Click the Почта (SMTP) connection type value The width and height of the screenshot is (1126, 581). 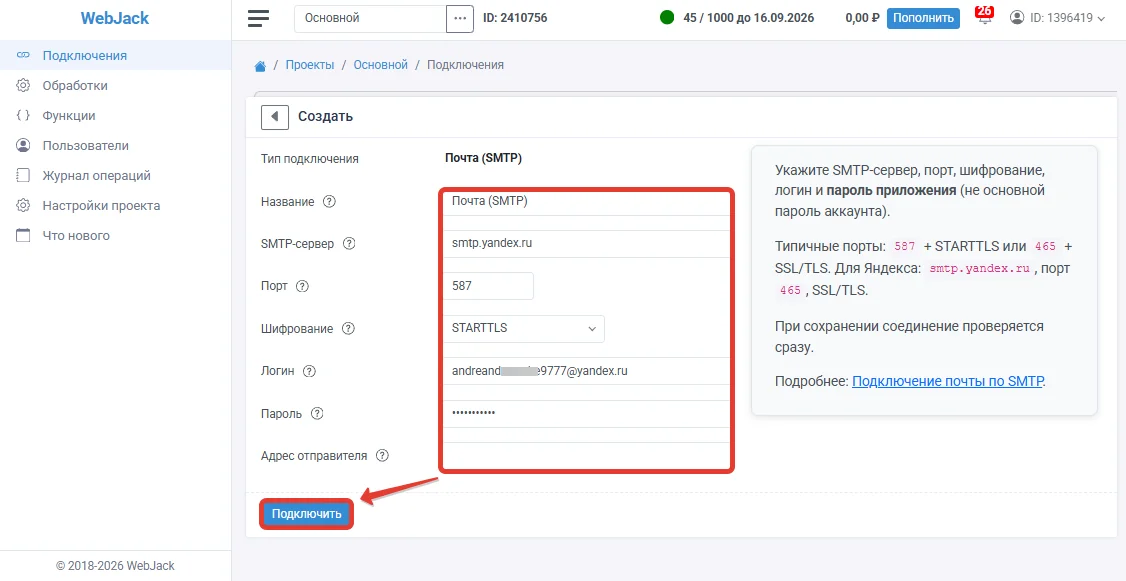coord(484,158)
